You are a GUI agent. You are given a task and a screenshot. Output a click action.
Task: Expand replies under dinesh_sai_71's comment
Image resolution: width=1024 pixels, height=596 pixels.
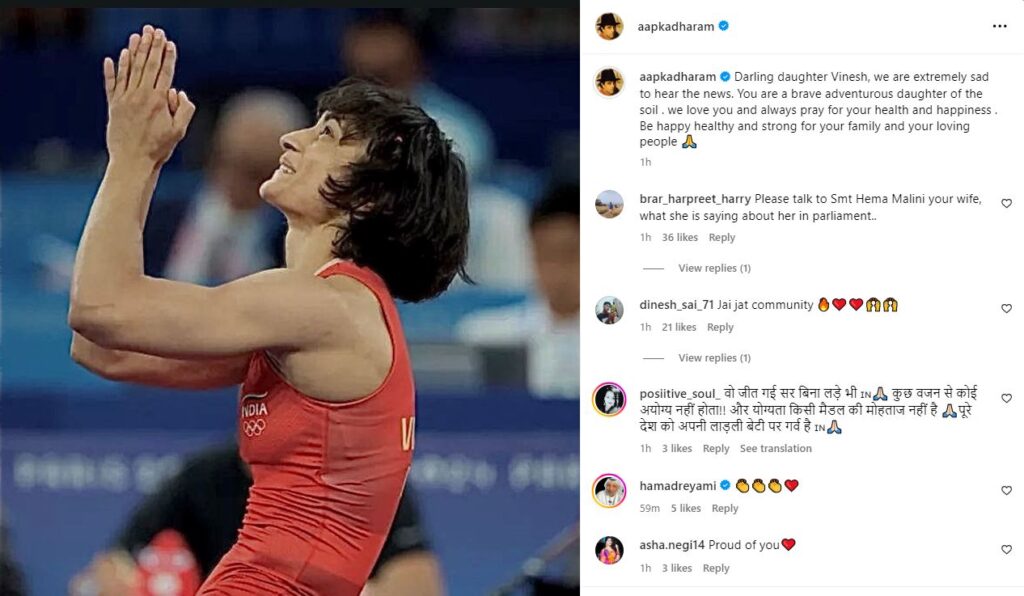click(x=714, y=358)
